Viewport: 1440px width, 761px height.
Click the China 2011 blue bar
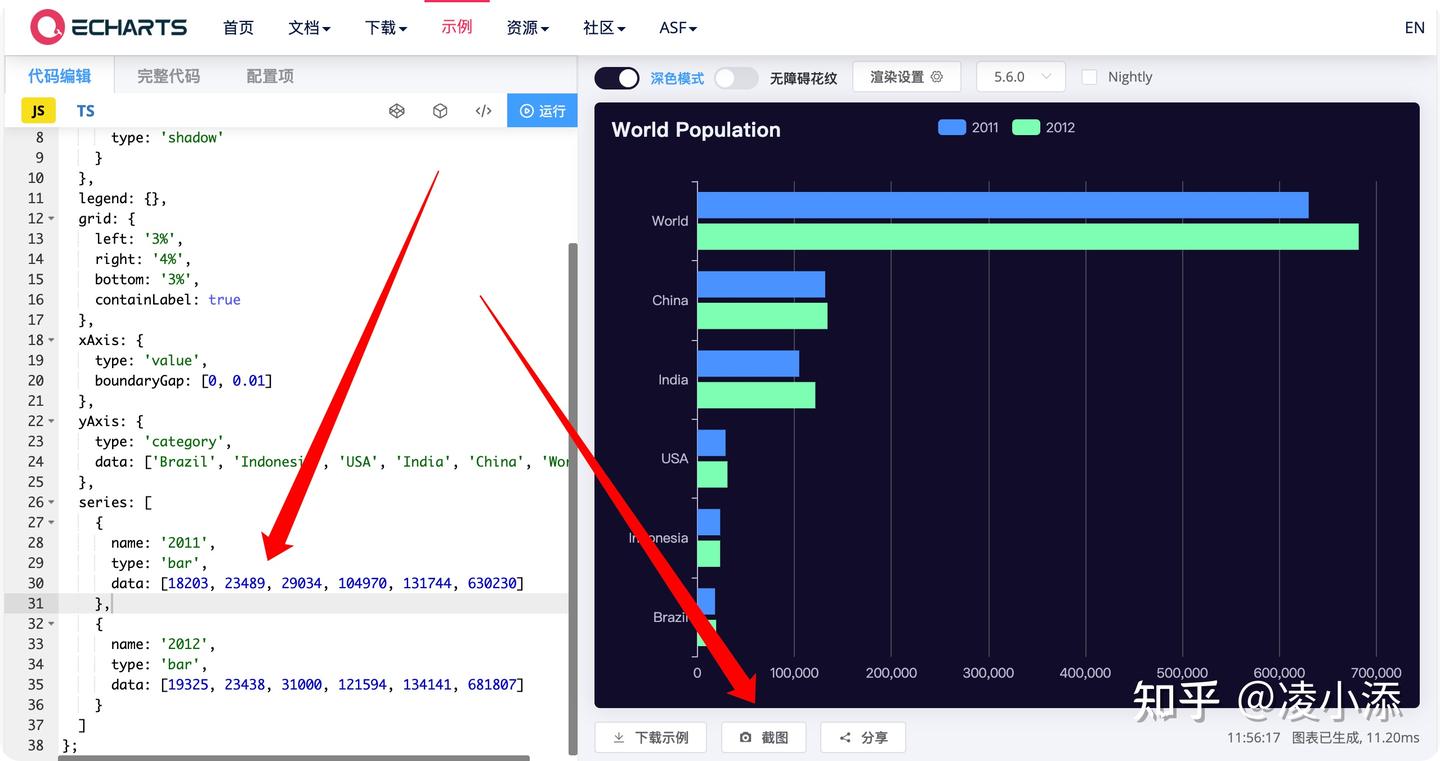761,284
